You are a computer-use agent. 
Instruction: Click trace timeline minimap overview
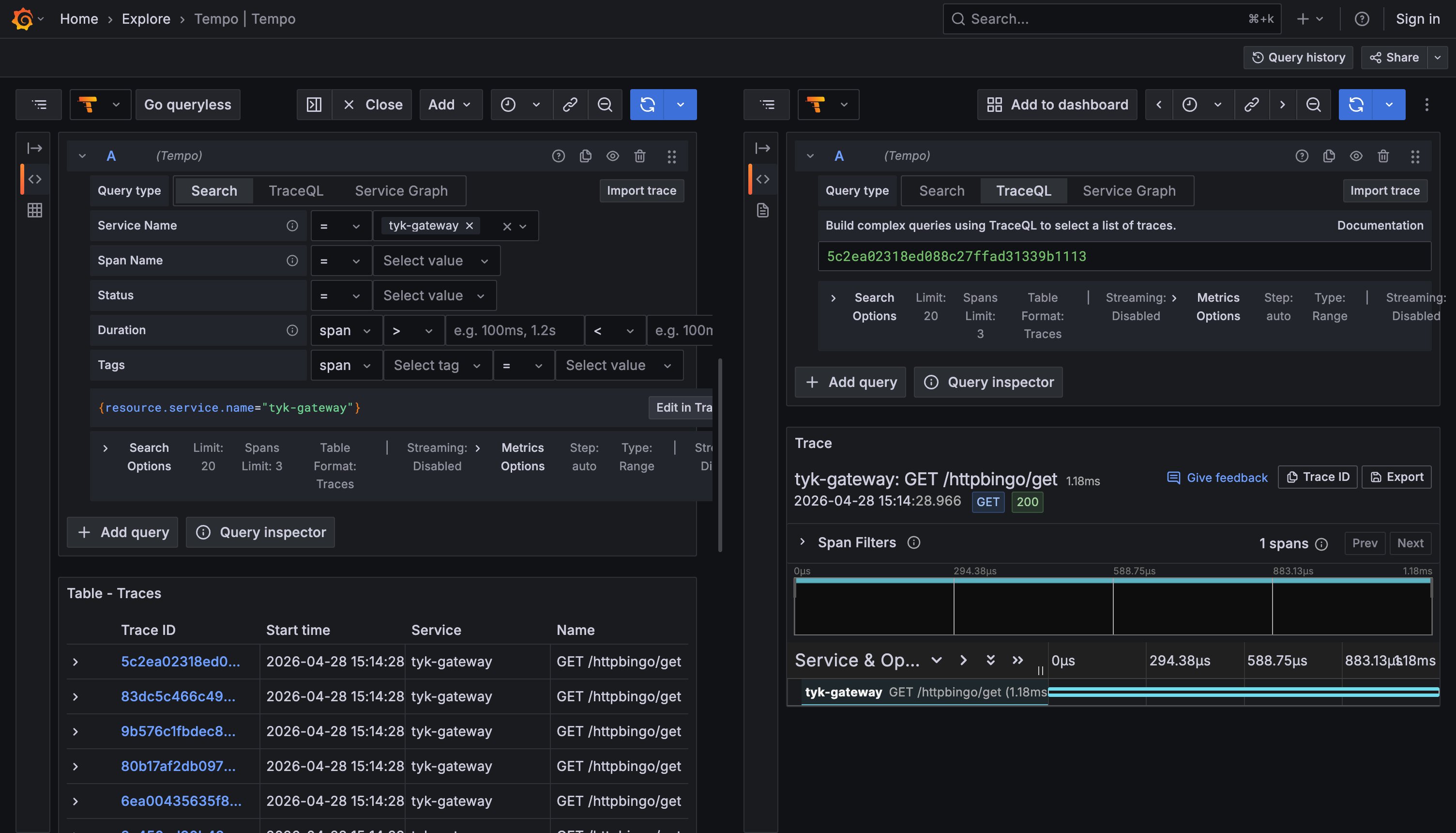1113,606
